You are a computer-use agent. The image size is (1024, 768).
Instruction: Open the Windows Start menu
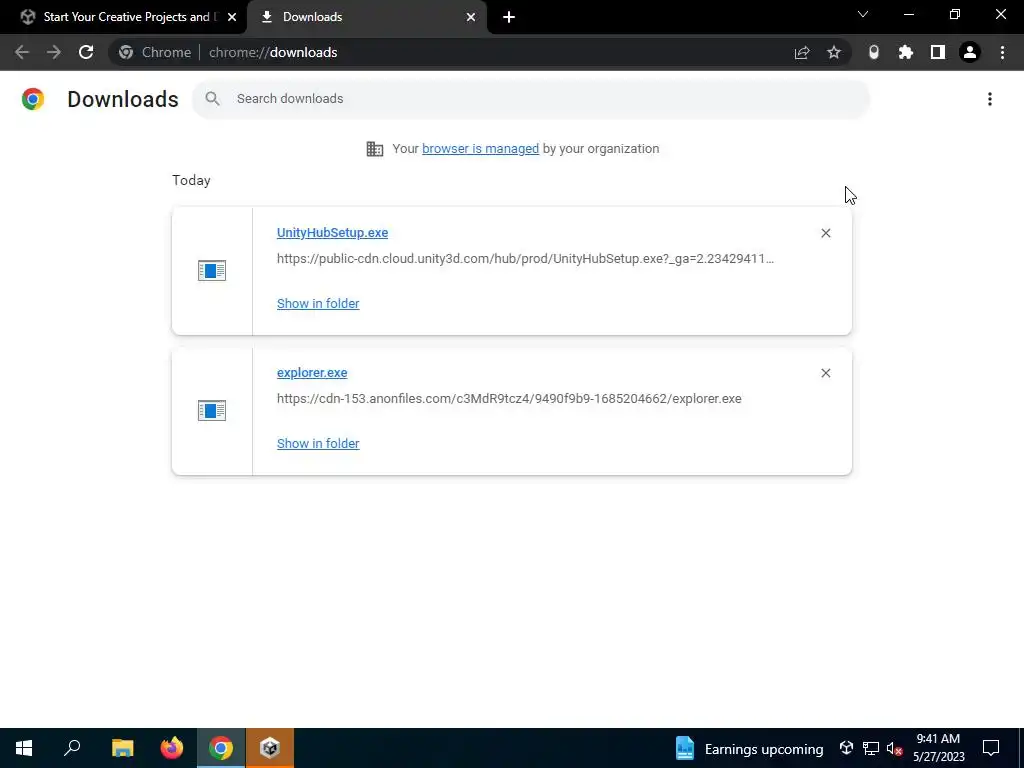pos(24,748)
